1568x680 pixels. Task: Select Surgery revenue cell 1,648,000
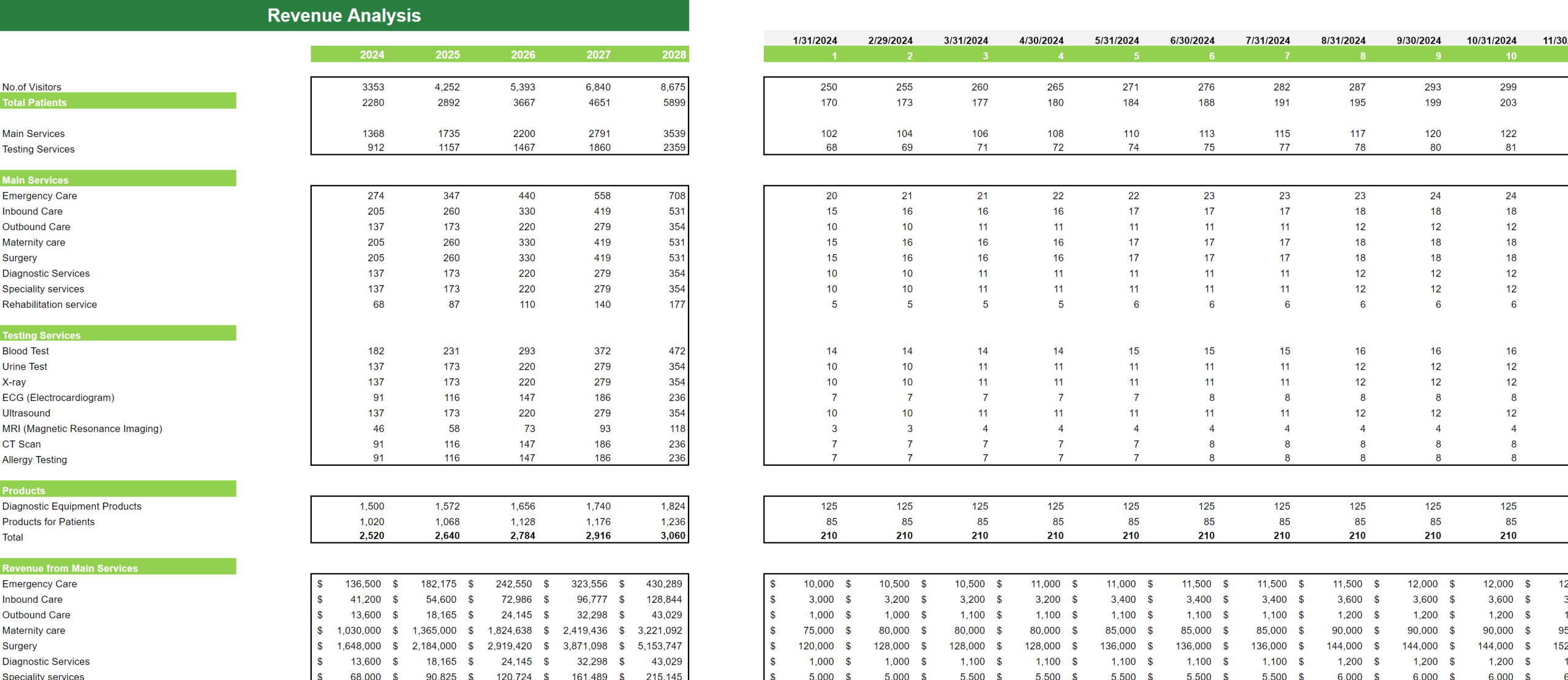[x=359, y=646]
